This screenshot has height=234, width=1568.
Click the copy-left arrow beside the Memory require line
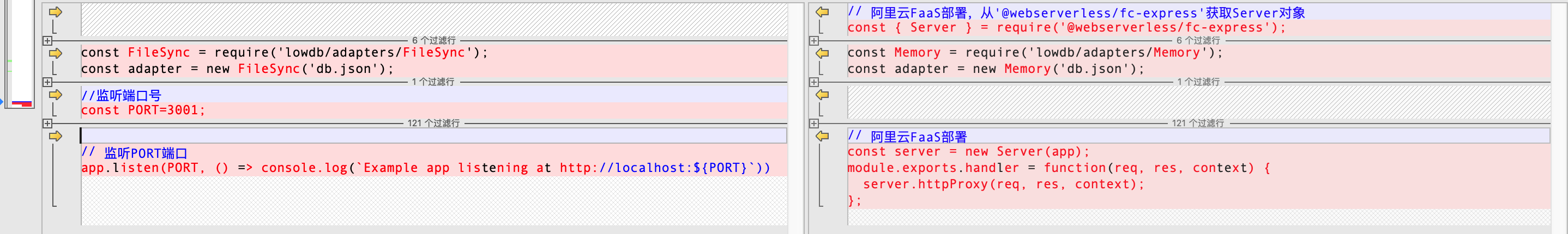[x=822, y=53]
